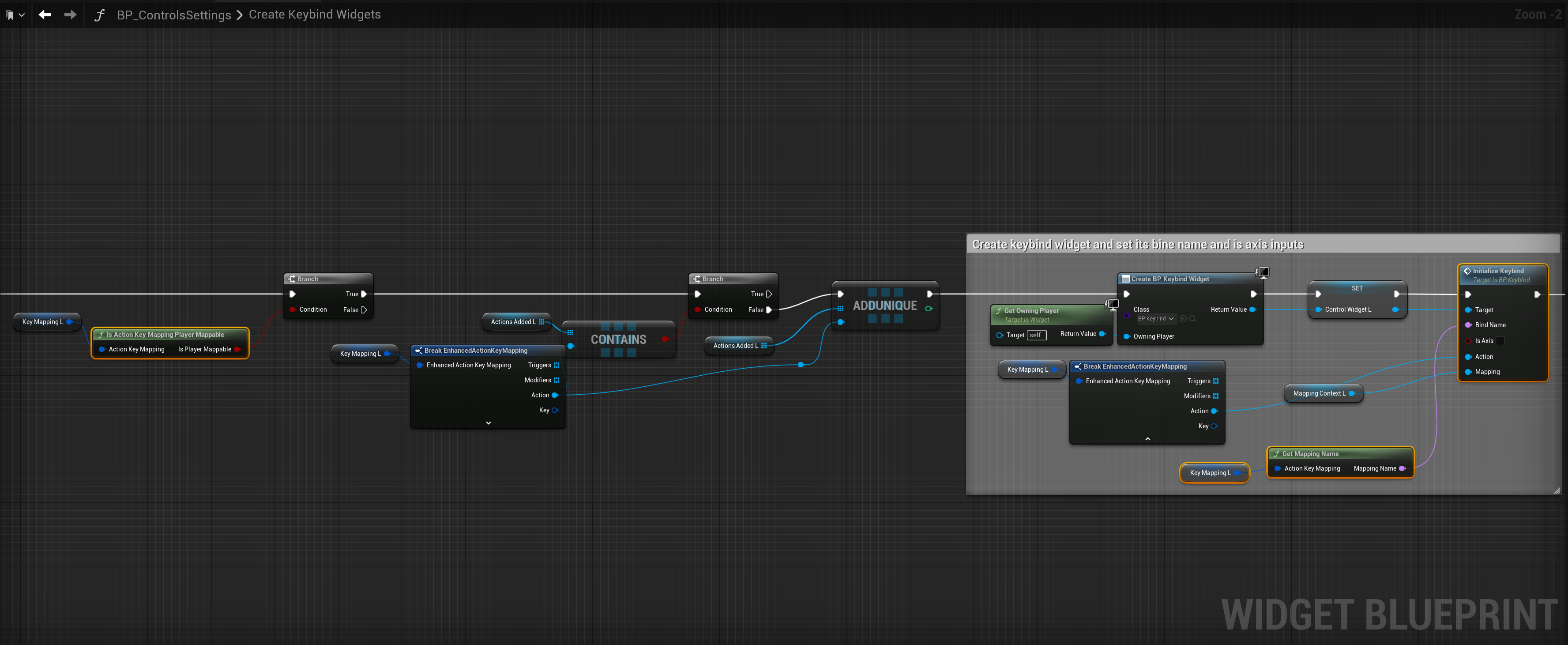Click the Mapping Name purple output pin
Viewport: 1568px width, 645px height.
point(1403,469)
